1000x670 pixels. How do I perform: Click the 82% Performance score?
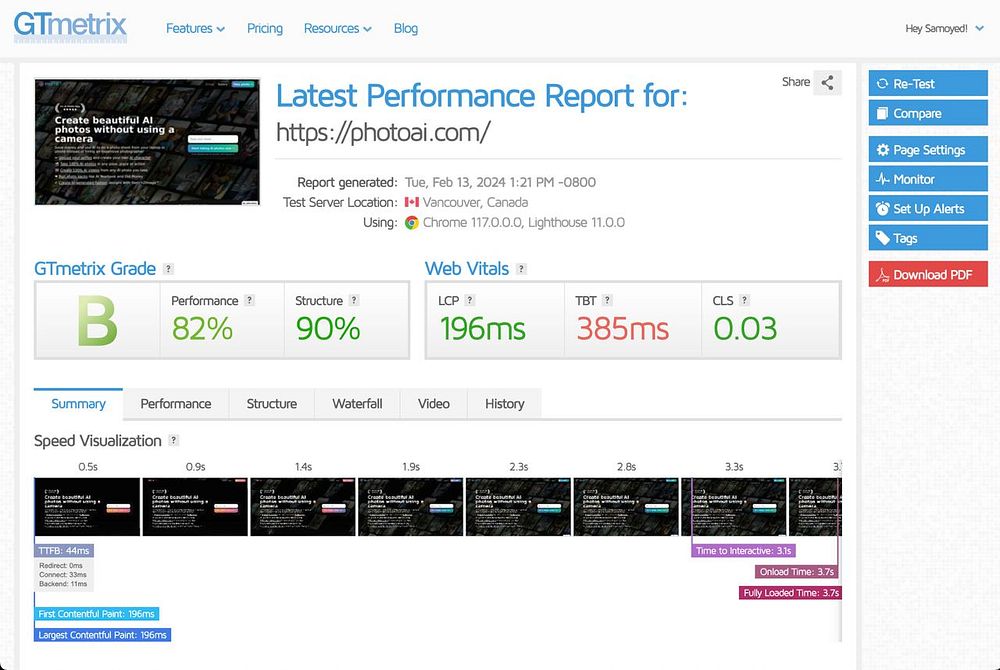point(202,329)
